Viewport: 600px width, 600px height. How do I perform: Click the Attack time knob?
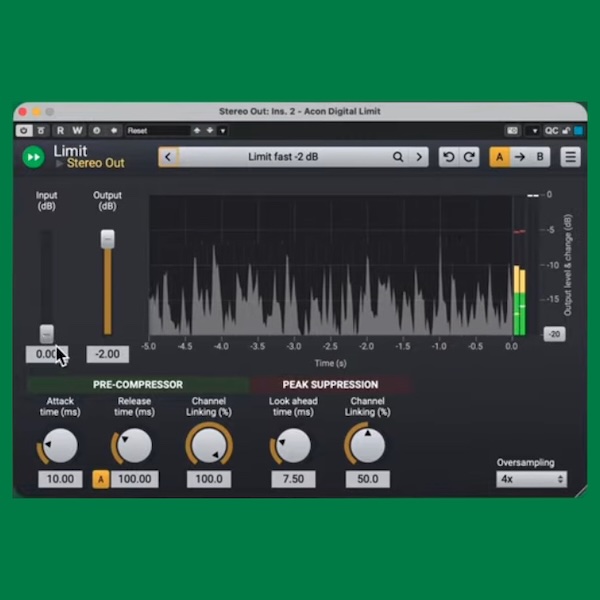[x=60, y=446]
